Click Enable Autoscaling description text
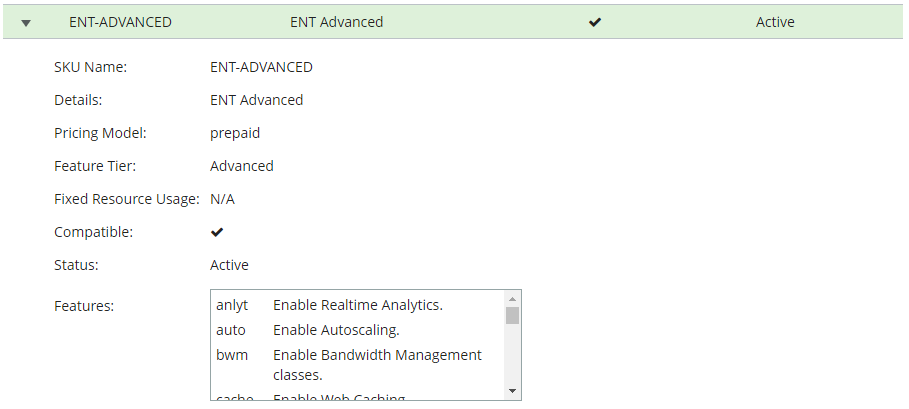The height and width of the screenshot is (409, 909). point(336,330)
